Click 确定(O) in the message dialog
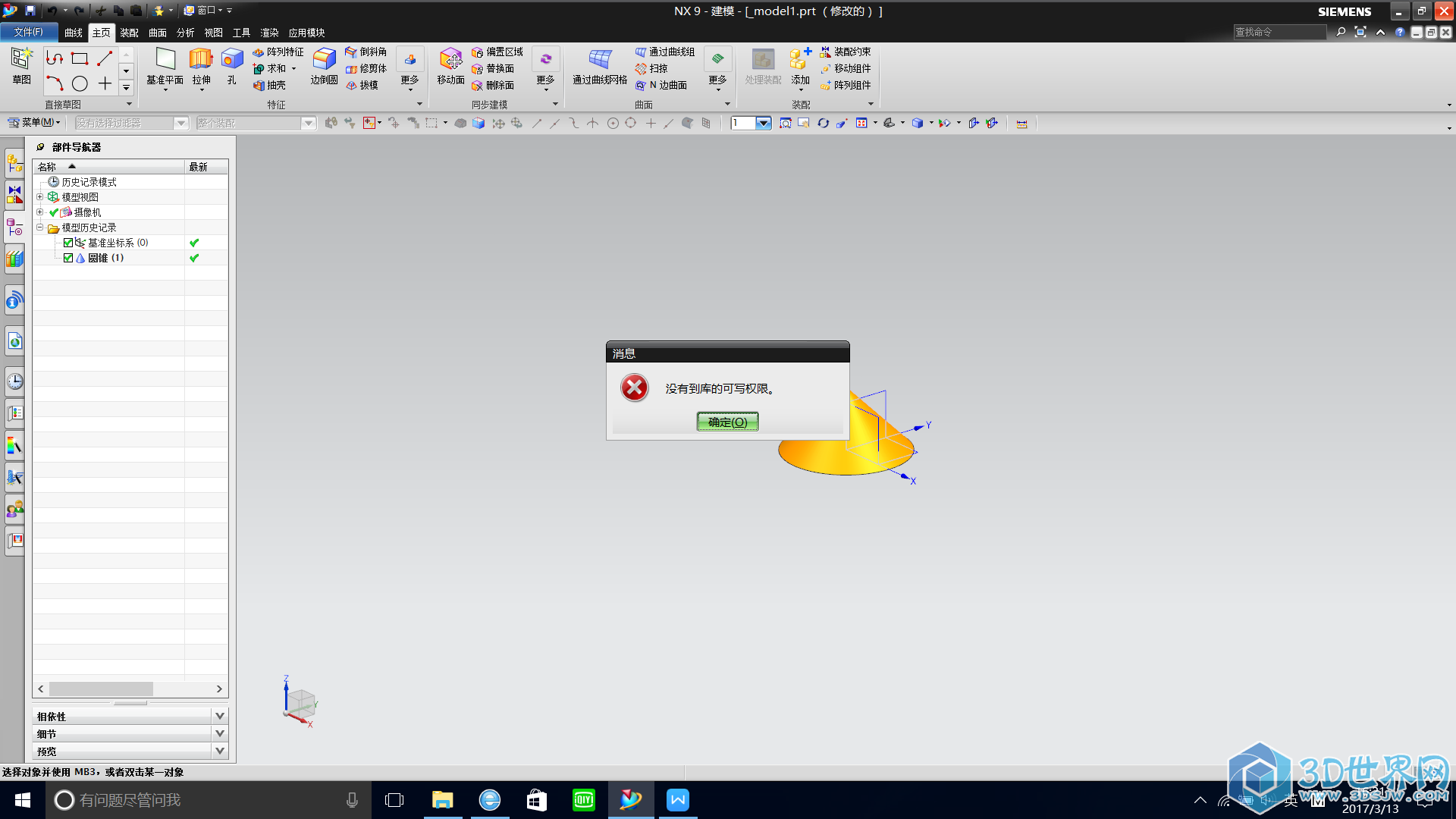Image resolution: width=1456 pixels, height=819 pixels. pyautogui.click(x=727, y=422)
